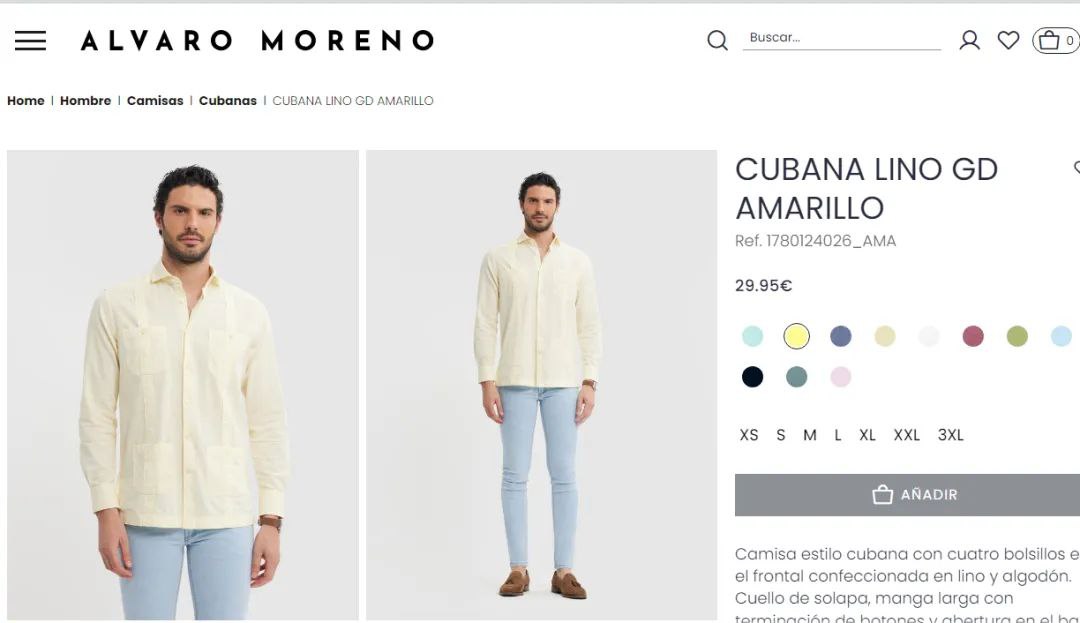
Task: Choose the olive green color swatch
Action: pyautogui.click(x=1017, y=336)
